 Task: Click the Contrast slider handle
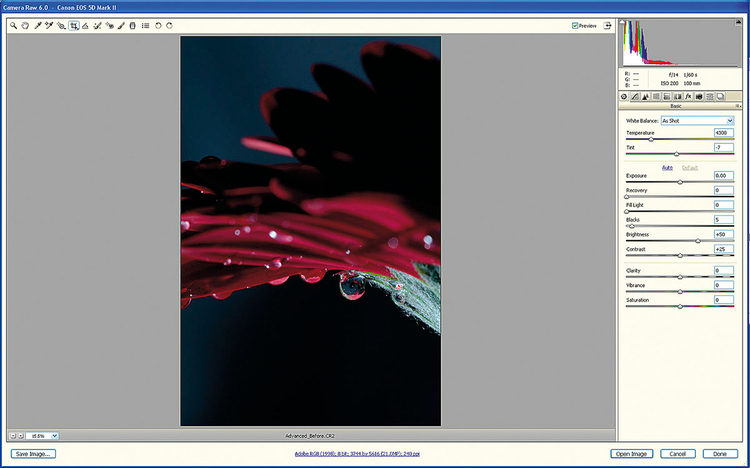pyautogui.click(x=680, y=256)
